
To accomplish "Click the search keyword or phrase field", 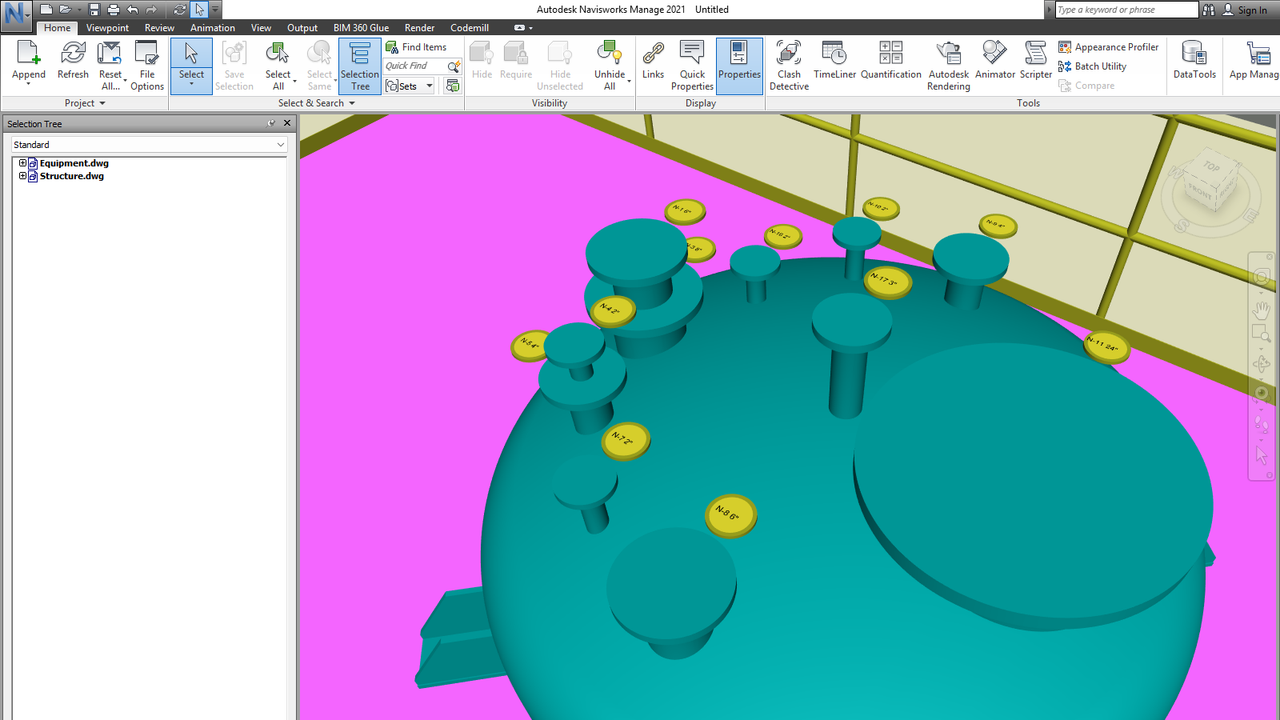I will coord(1126,9).
